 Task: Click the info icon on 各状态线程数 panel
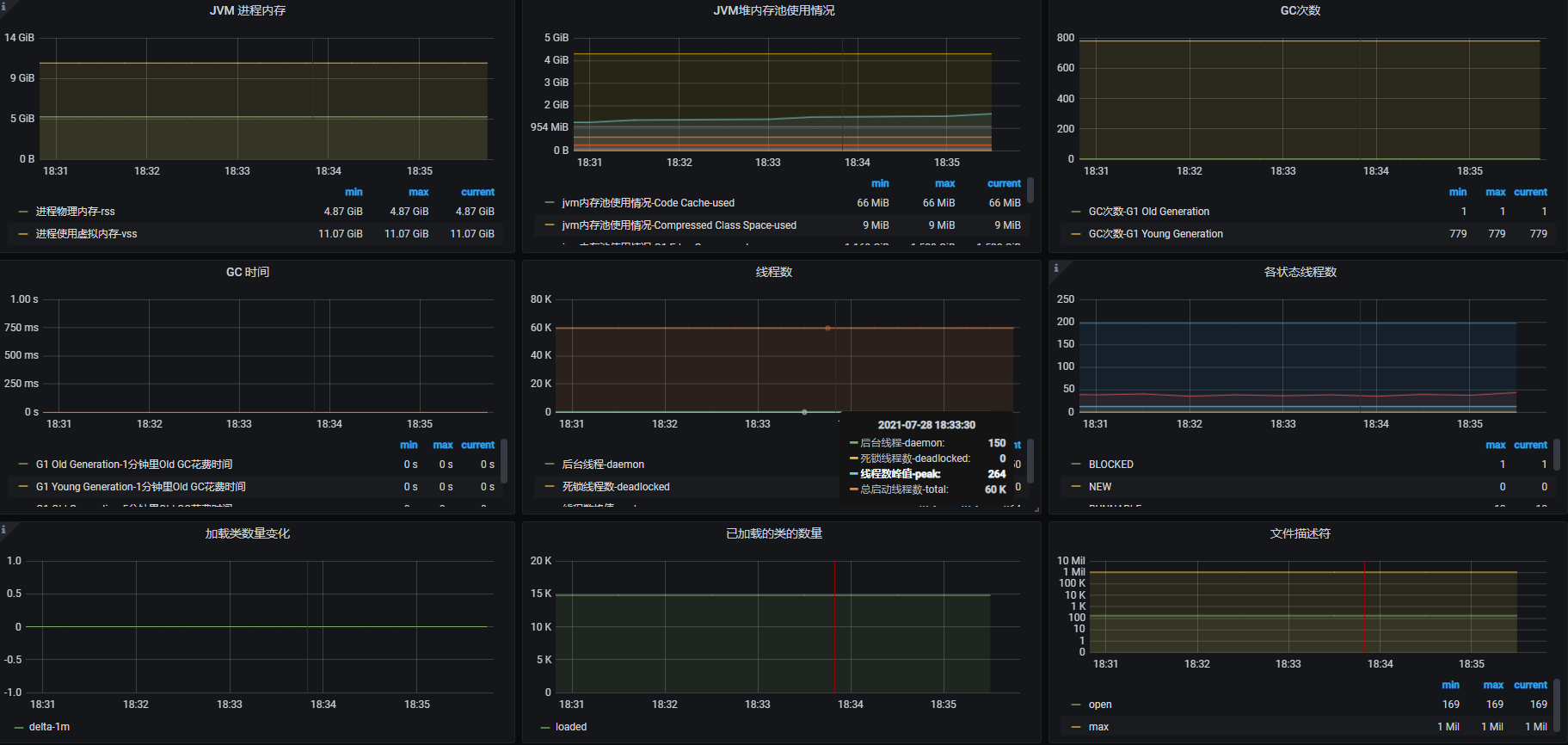1056,268
